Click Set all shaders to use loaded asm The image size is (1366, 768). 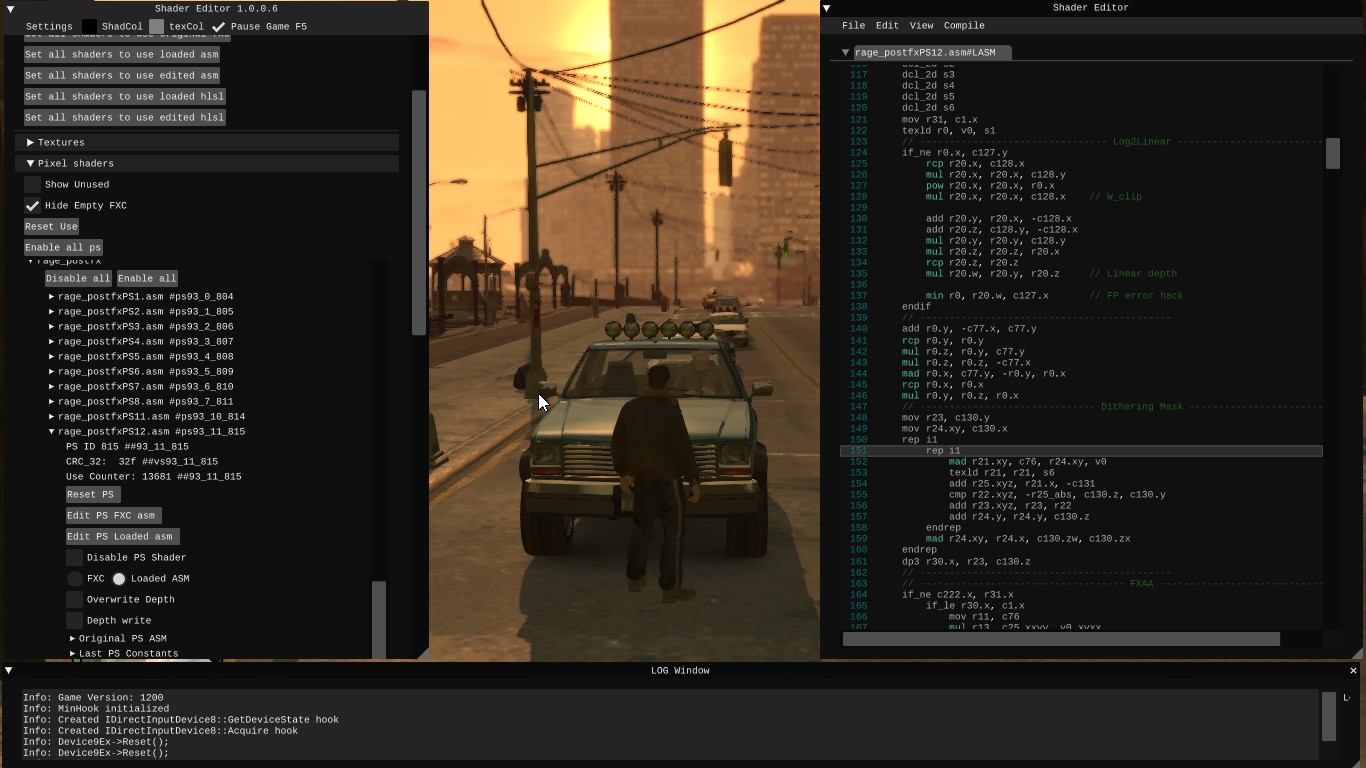[122, 54]
